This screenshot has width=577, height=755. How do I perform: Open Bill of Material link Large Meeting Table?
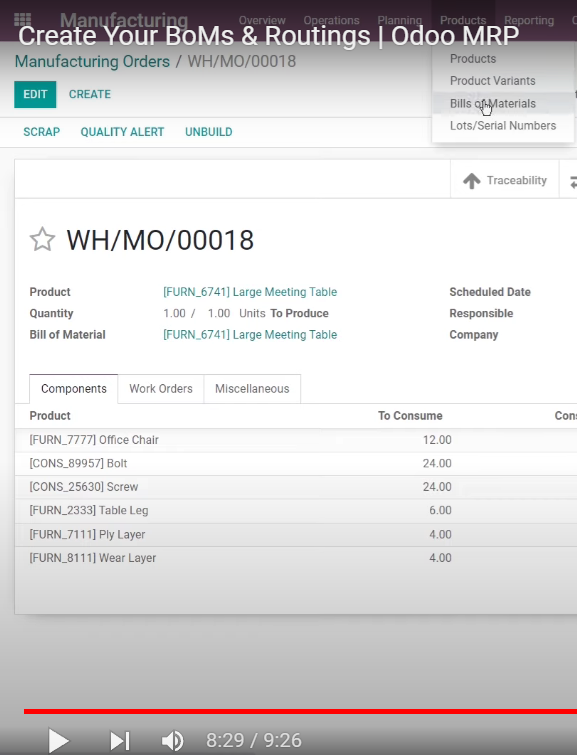tap(250, 335)
